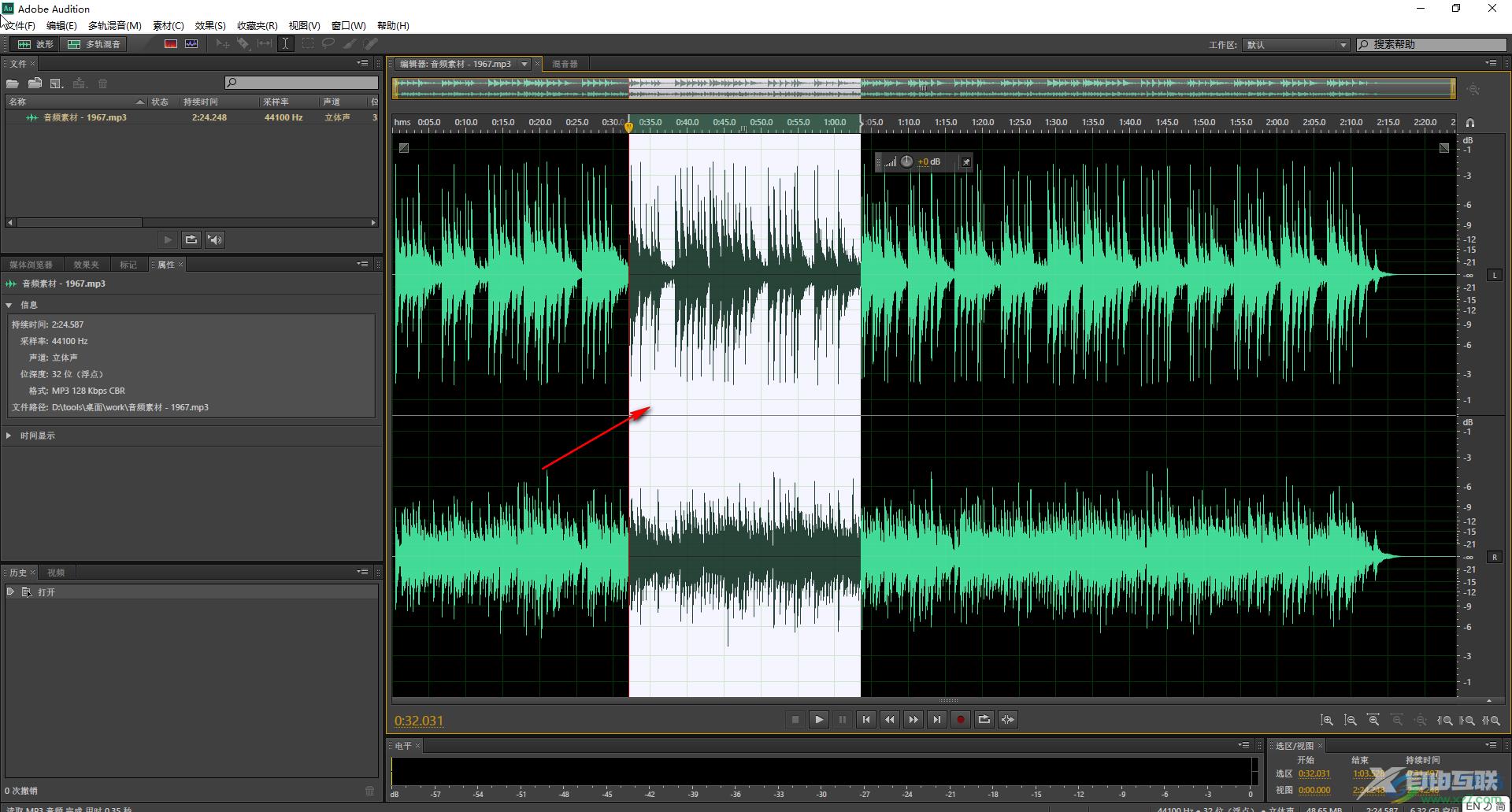Click zoom in amplitude icon
The image size is (1512, 812).
point(1327,721)
